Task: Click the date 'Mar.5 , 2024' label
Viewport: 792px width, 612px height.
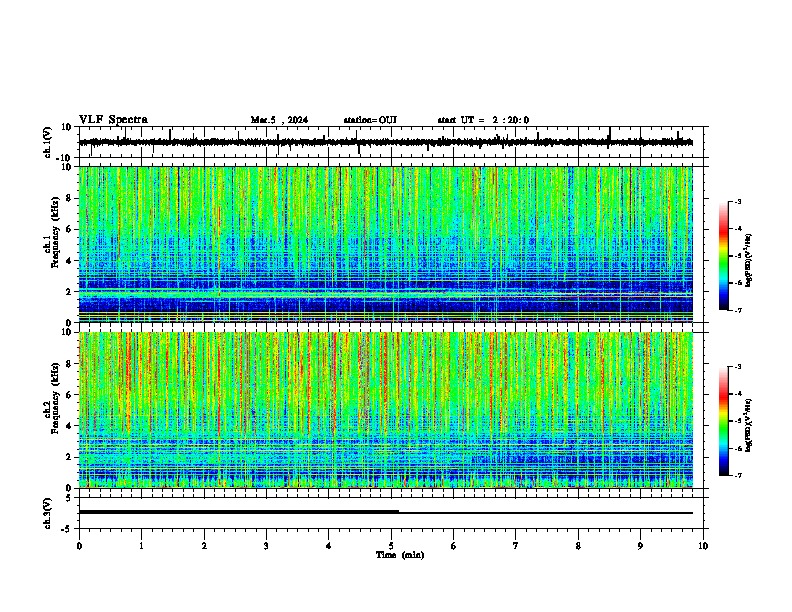Action: (x=279, y=120)
